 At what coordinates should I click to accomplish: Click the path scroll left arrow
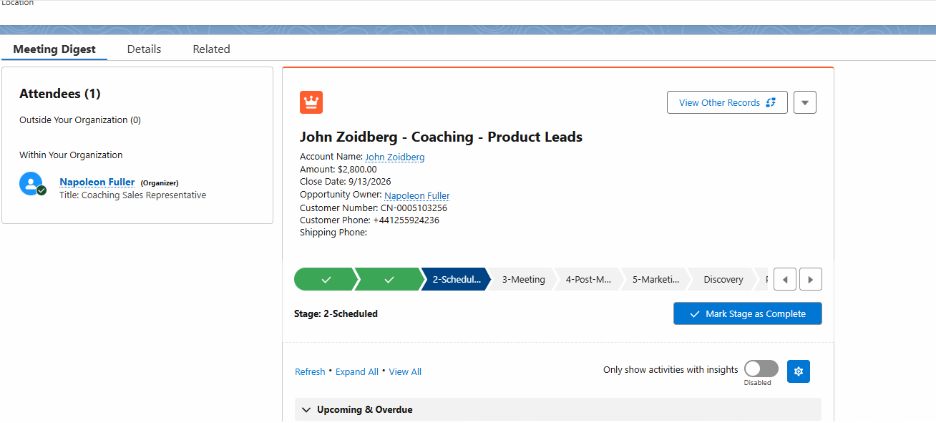[x=785, y=279]
